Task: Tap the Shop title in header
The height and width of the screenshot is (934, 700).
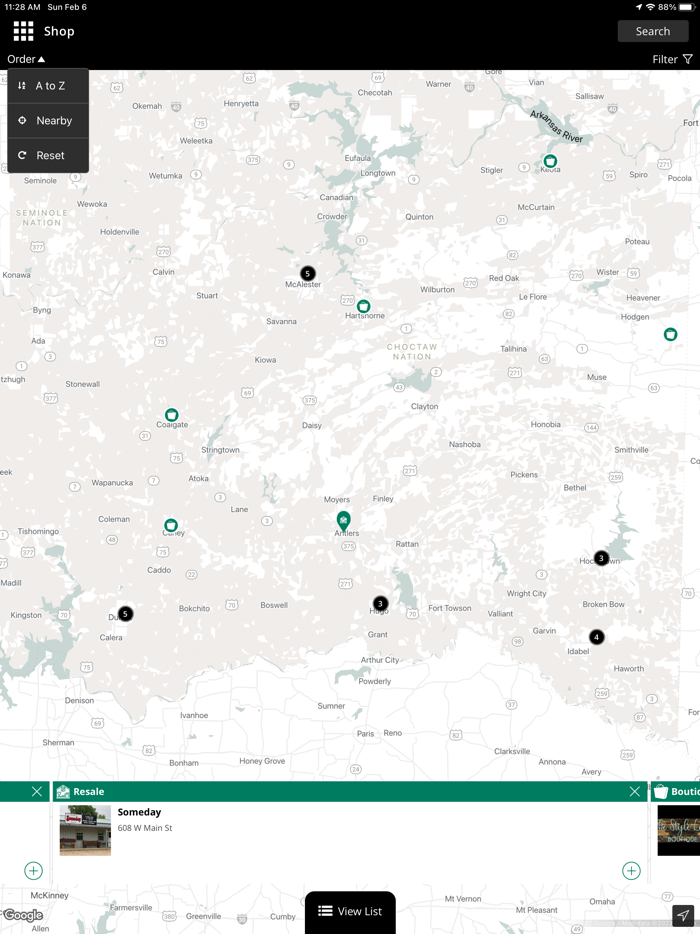Action: (x=59, y=31)
